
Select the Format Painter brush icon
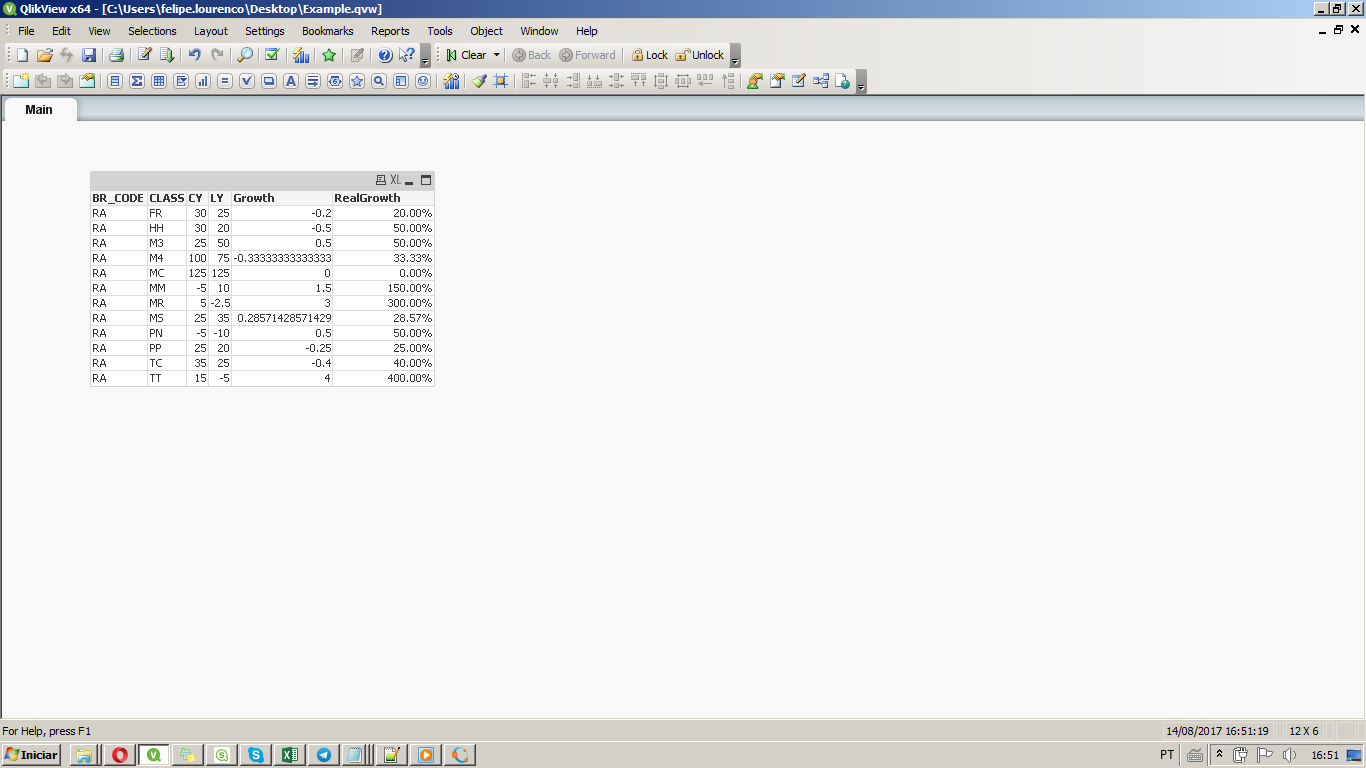pos(479,81)
